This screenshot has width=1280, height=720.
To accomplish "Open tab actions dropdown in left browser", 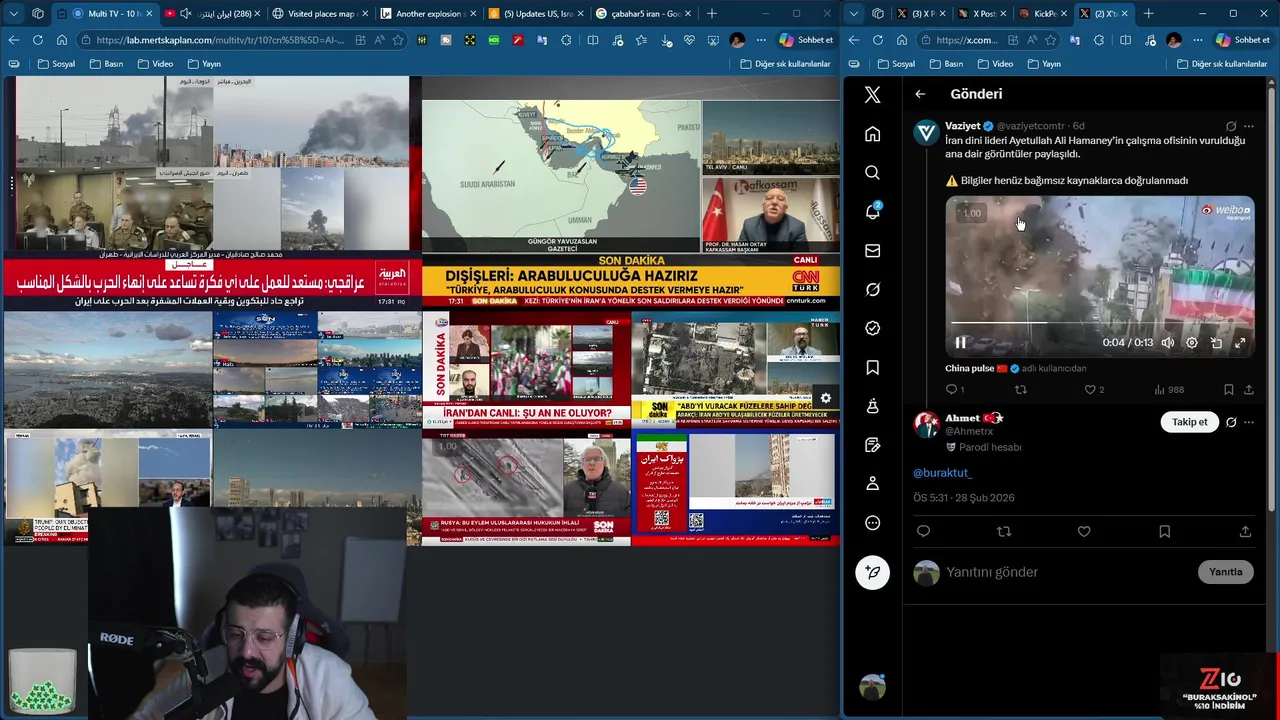I will [x=14, y=14].
